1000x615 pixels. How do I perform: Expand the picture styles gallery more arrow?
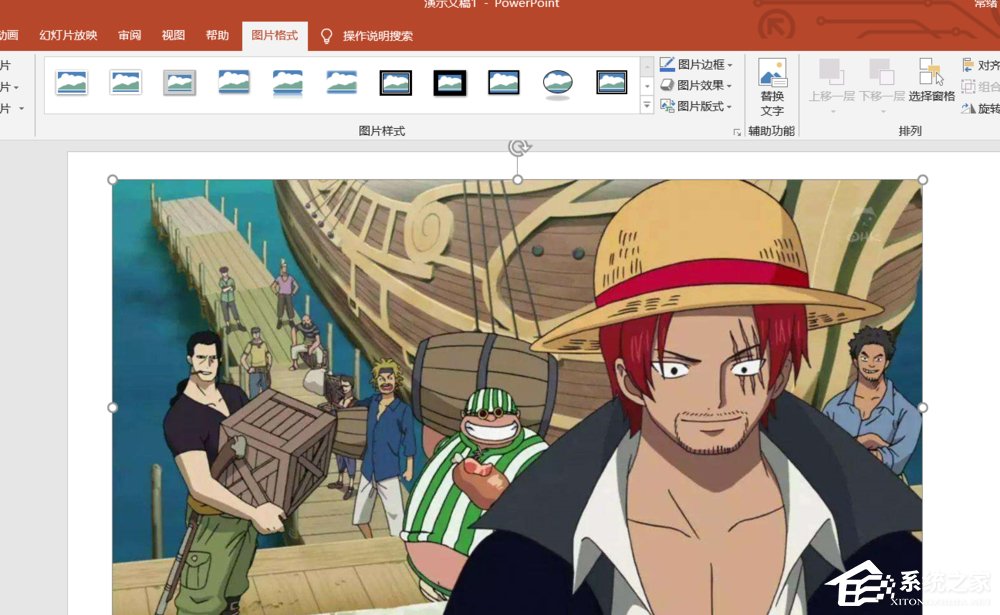(646, 105)
